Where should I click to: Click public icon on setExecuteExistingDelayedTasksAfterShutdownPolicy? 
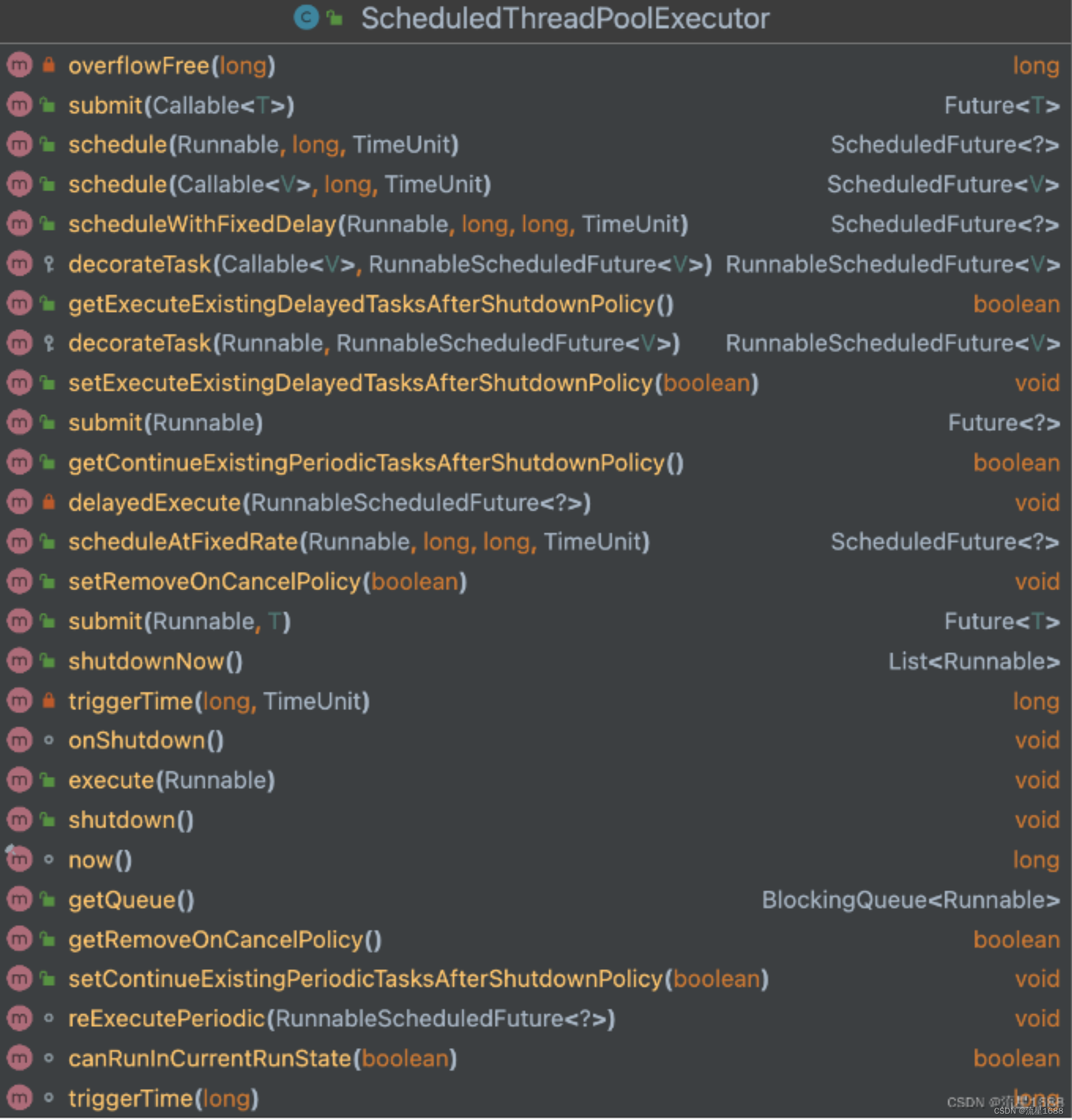point(48,383)
